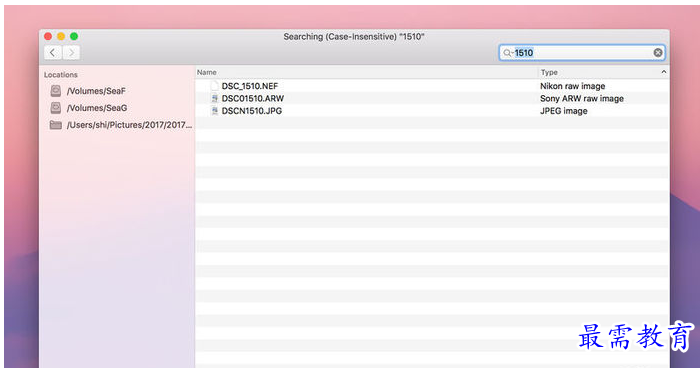Go back with the left arrow button
Screen dimensions: 700x368
[53, 53]
